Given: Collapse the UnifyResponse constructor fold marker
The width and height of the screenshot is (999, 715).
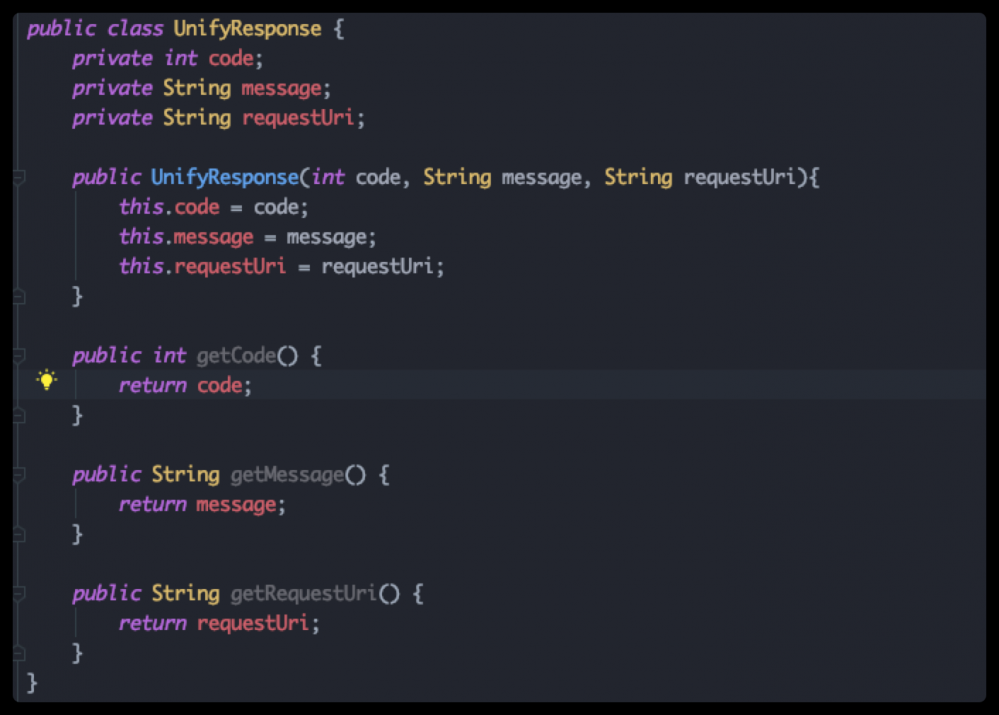Looking at the screenshot, I should coord(18,178).
